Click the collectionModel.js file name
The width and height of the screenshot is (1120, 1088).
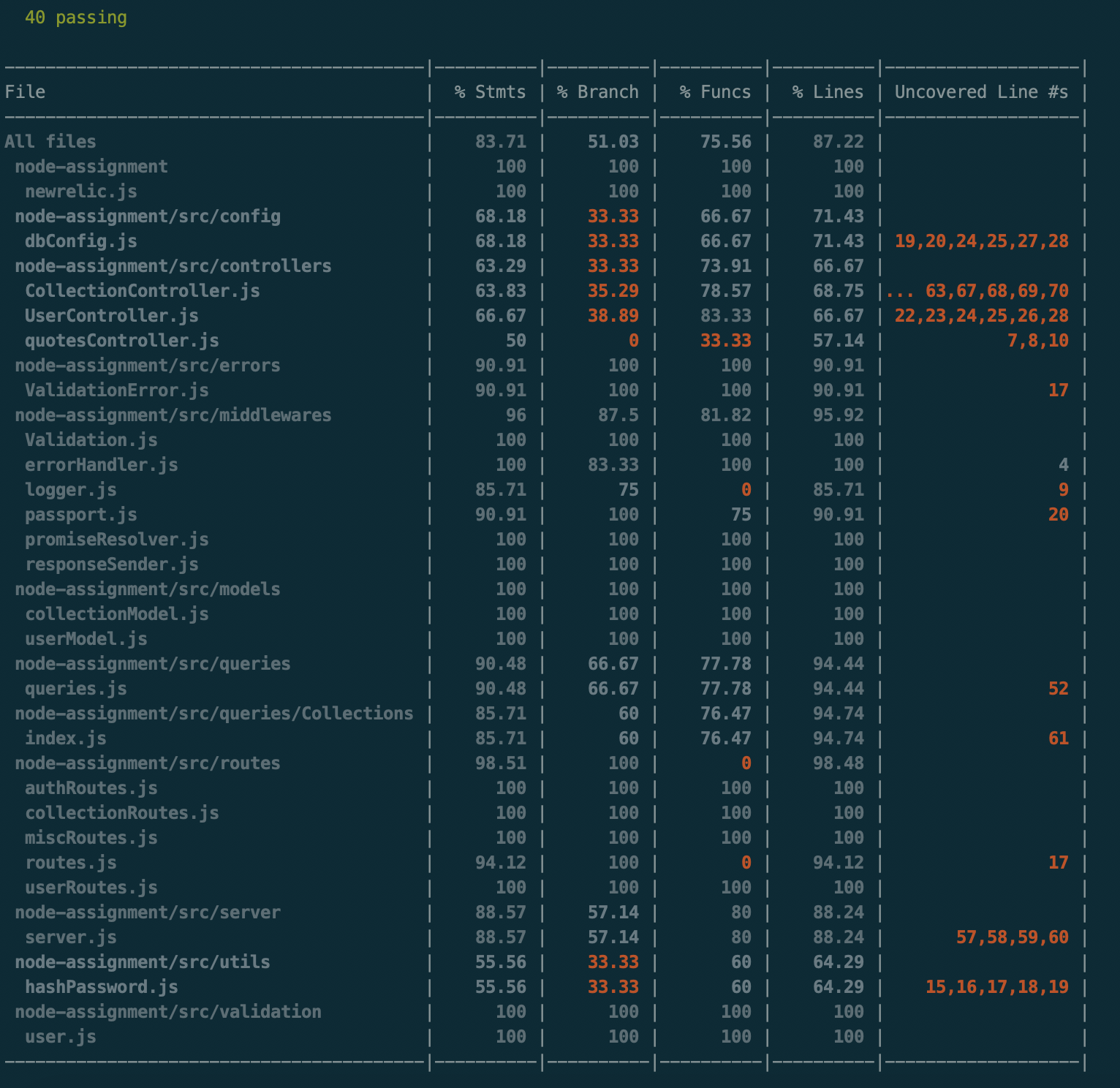tap(117, 614)
